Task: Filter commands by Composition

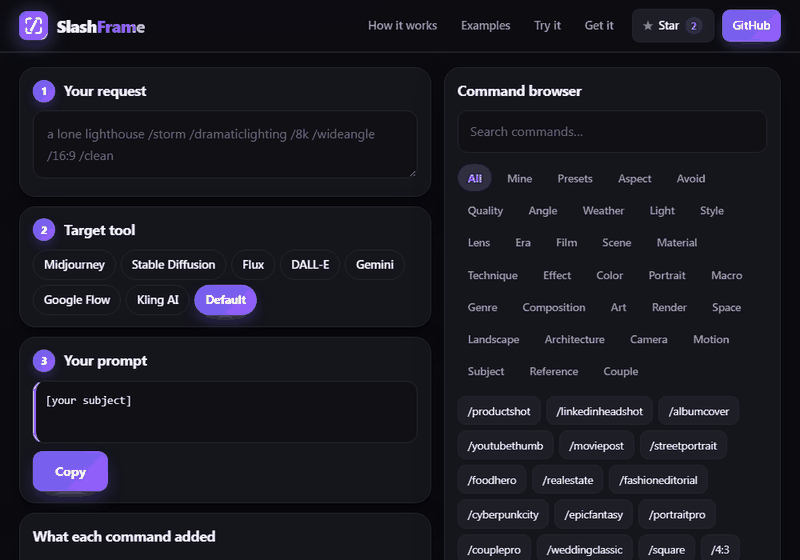Action: [x=554, y=308]
